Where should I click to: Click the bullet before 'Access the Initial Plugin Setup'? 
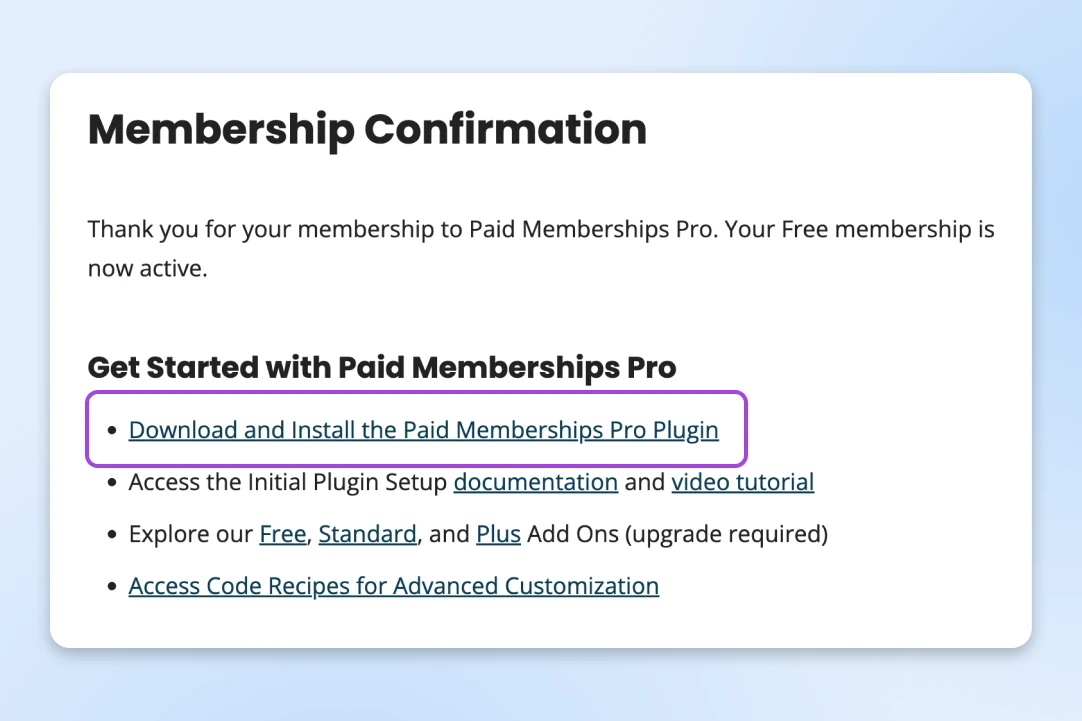pos(113,483)
